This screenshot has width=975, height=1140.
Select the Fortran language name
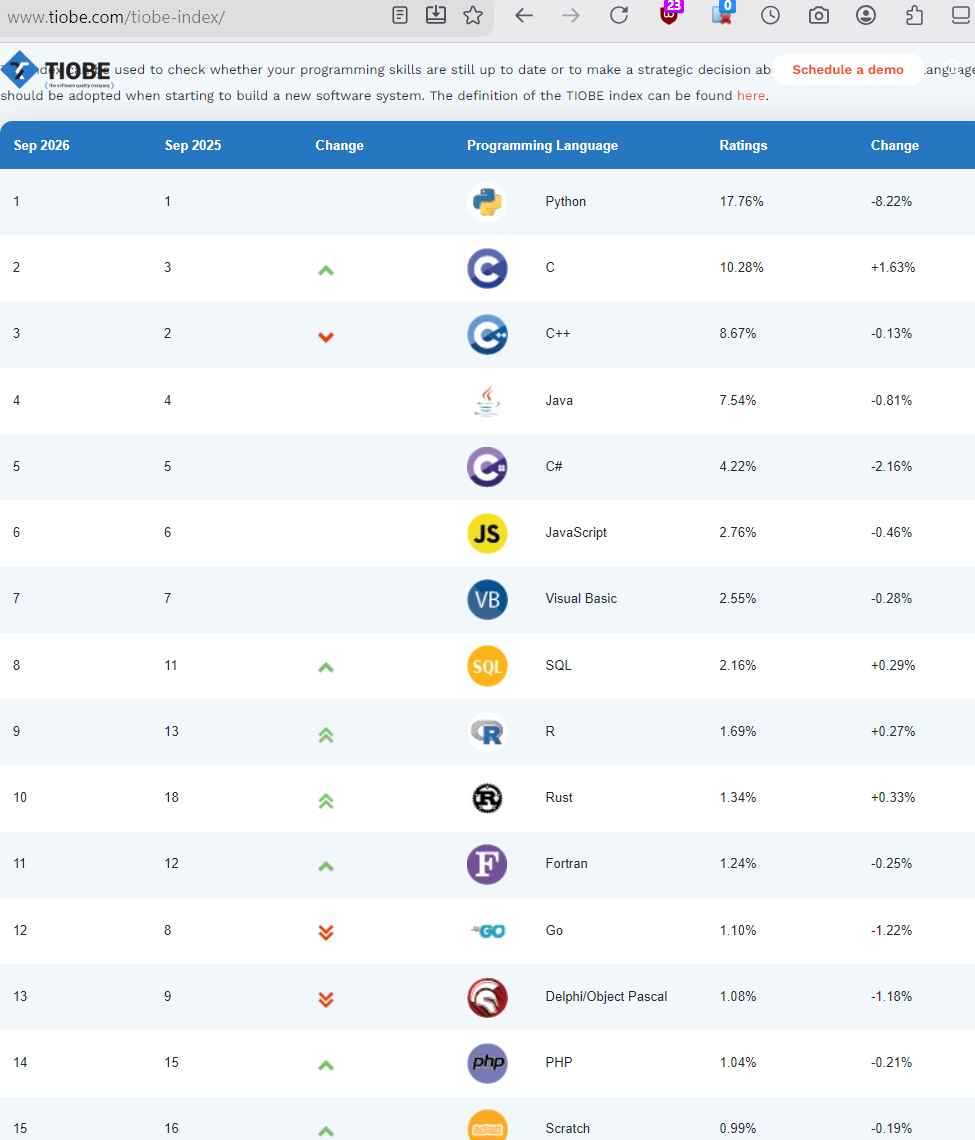[x=566, y=864]
